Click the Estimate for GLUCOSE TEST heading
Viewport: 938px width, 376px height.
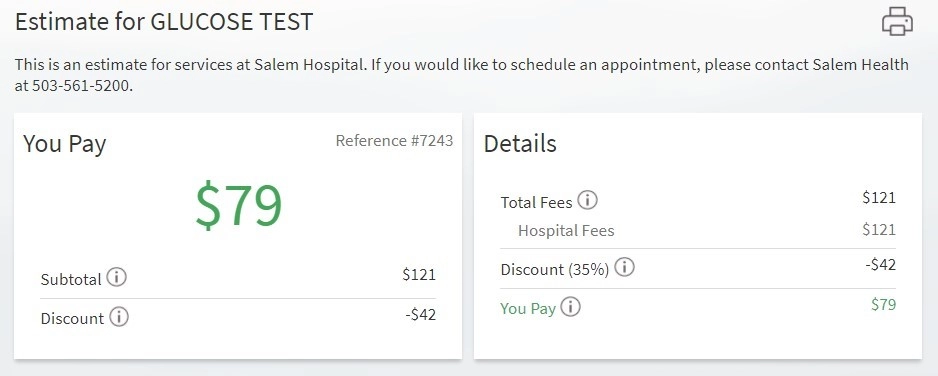[x=164, y=22]
